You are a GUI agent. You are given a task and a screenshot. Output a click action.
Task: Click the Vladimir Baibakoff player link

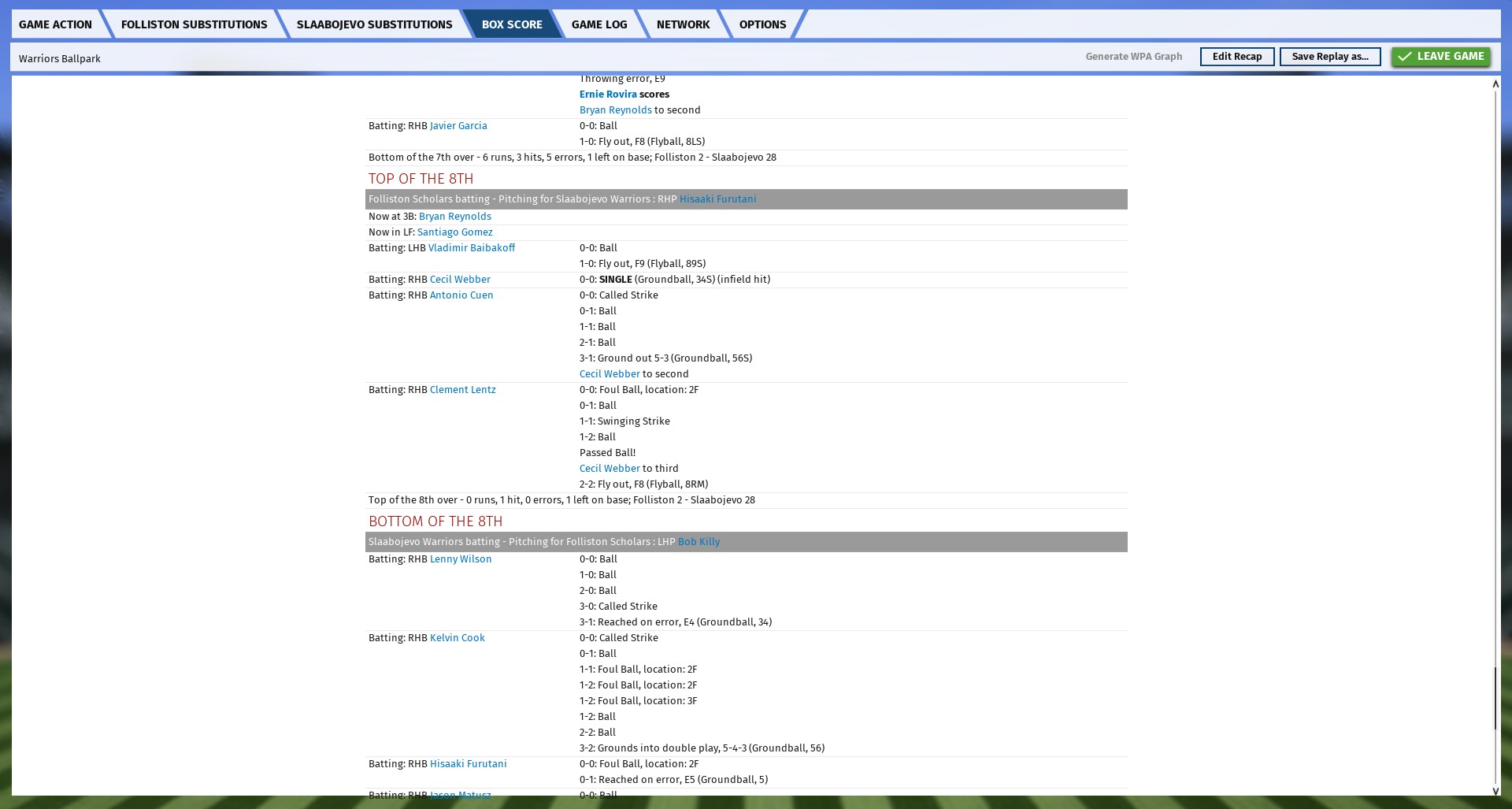(x=471, y=248)
